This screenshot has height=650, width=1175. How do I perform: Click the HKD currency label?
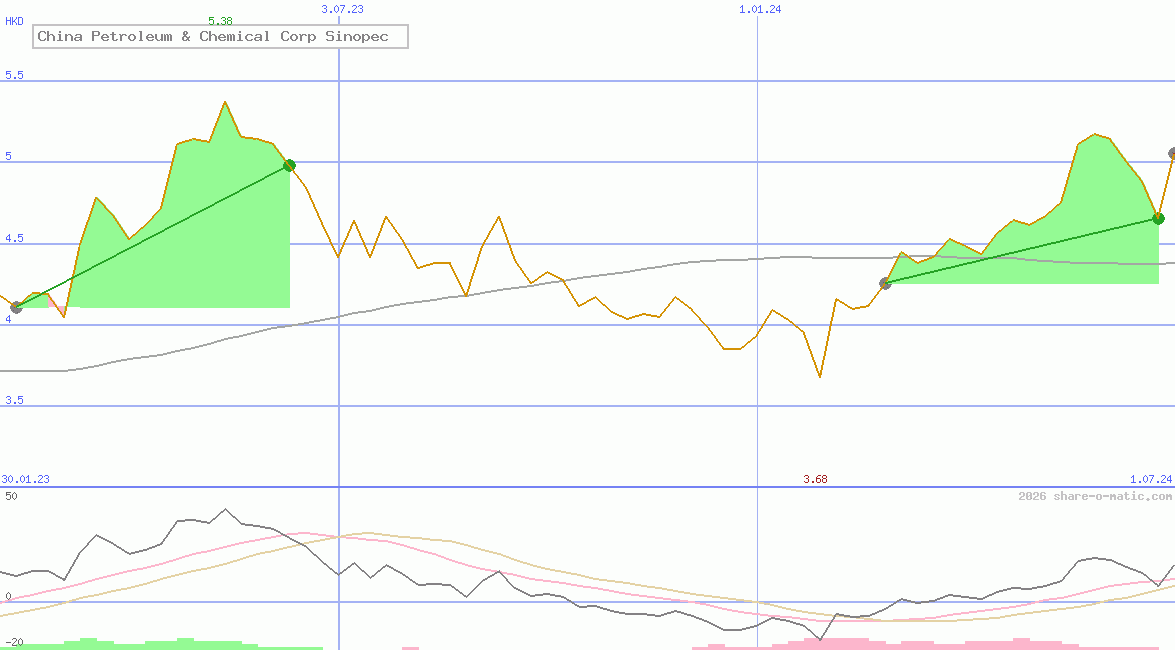tap(16, 19)
